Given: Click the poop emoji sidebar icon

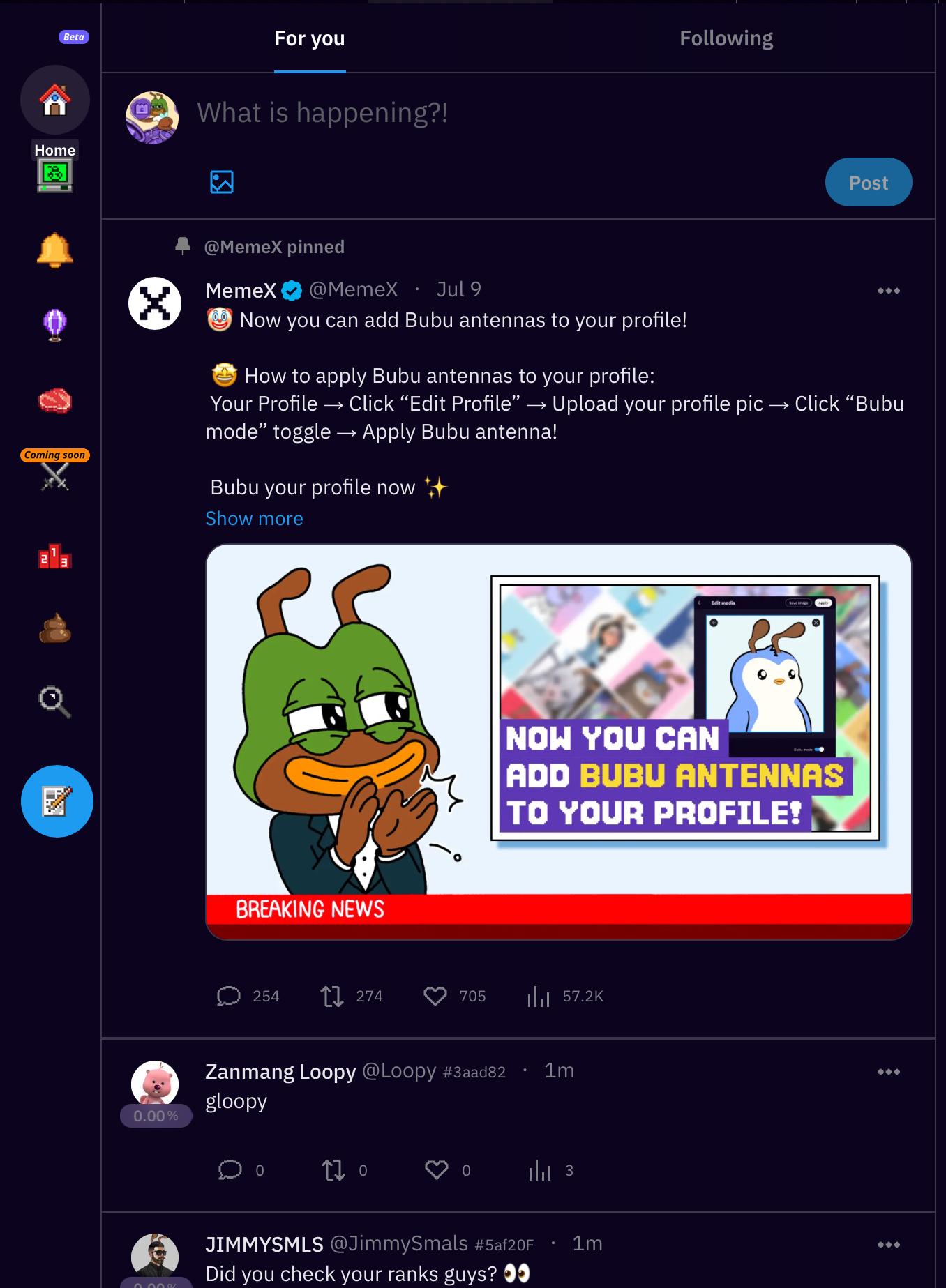Looking at the screenshot, I should pyautogui.click(x=54, y=628).
